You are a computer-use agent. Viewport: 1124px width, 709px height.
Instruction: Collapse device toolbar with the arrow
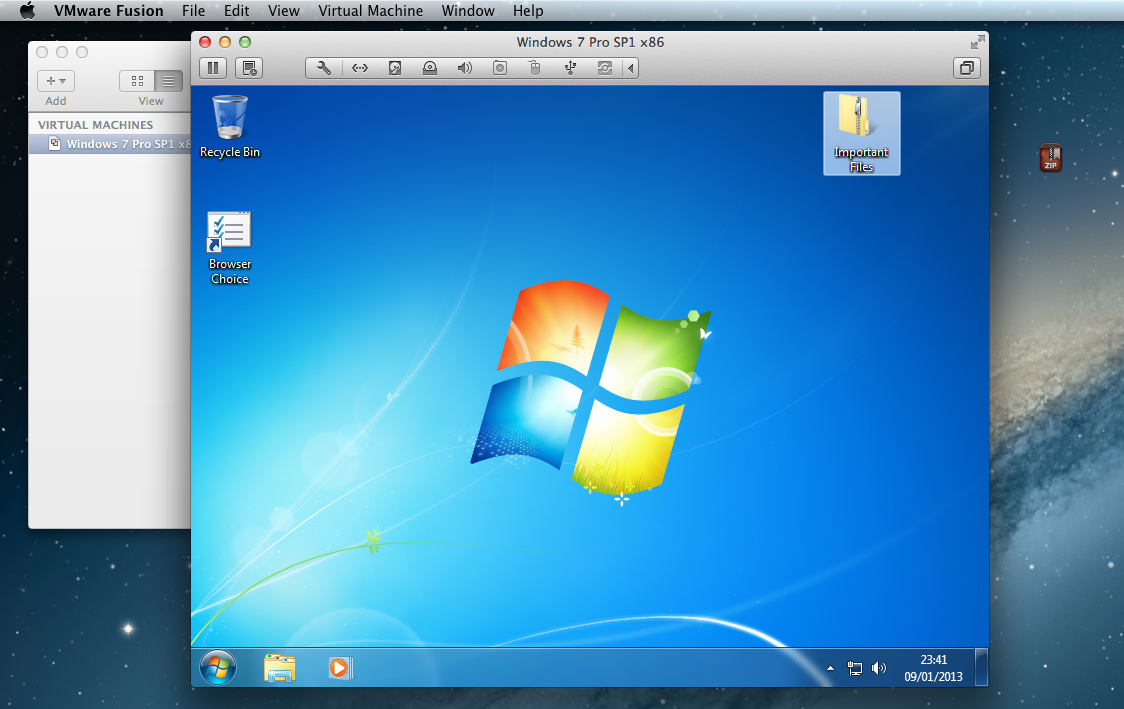tap(630, 68)
